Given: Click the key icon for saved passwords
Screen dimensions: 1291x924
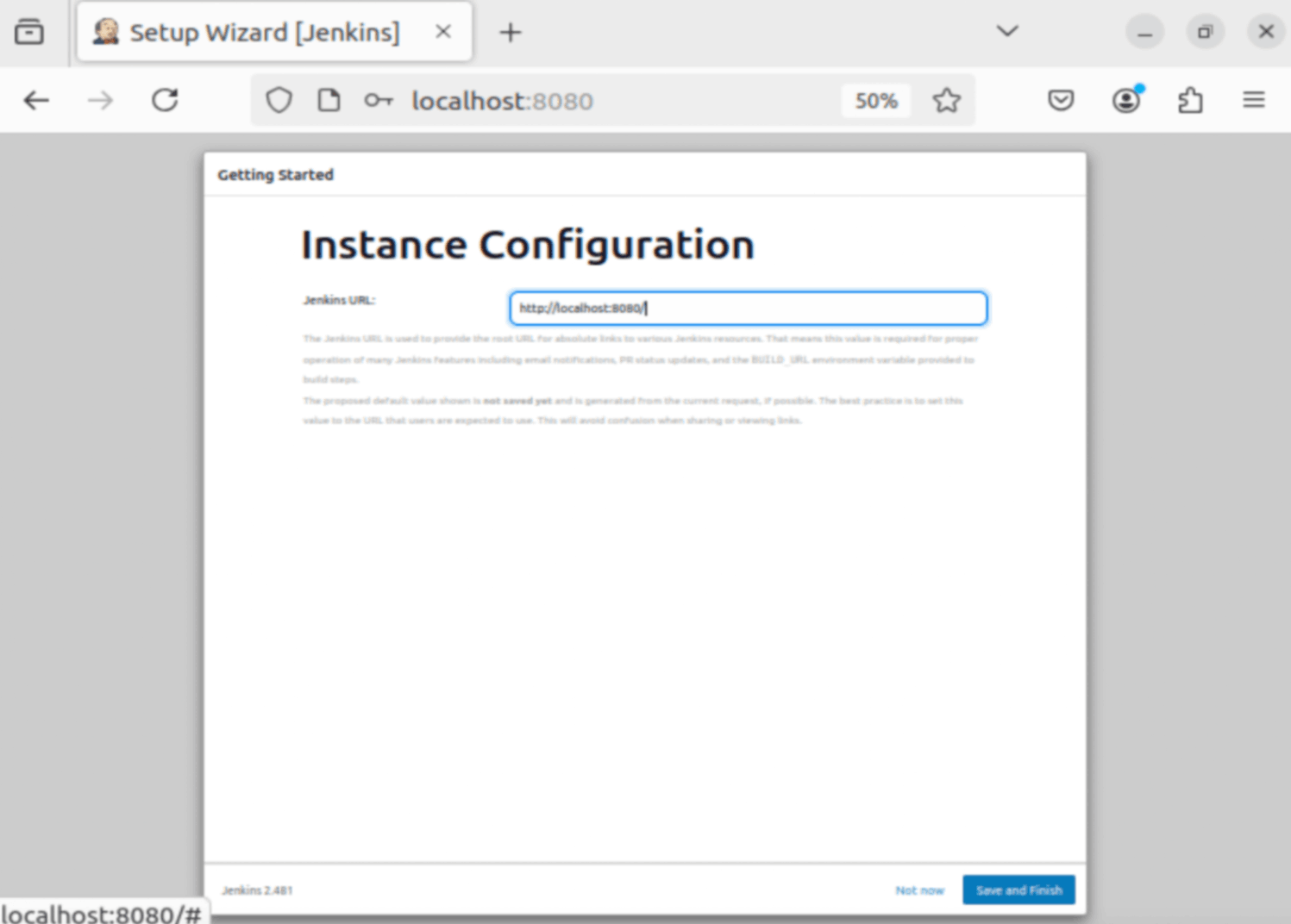Looking at the screenshot, I should click(x=378, y=101).
